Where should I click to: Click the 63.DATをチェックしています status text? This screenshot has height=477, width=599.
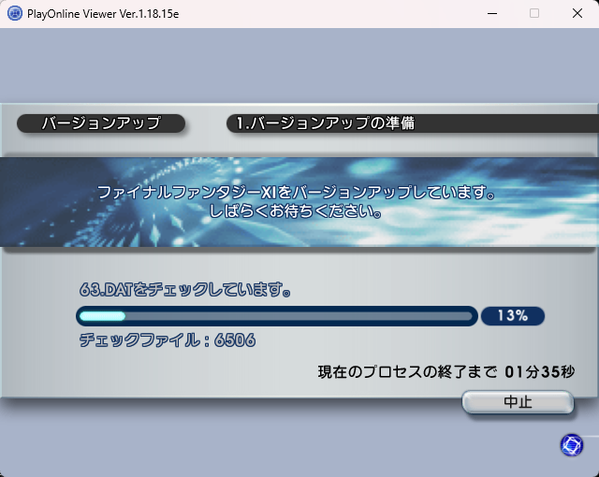coord(185,289)
